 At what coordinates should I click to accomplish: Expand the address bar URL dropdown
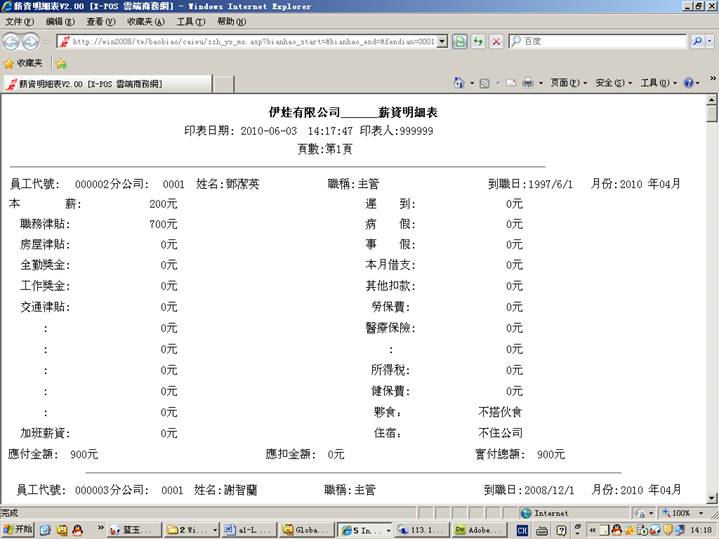[x=443, y=41]
